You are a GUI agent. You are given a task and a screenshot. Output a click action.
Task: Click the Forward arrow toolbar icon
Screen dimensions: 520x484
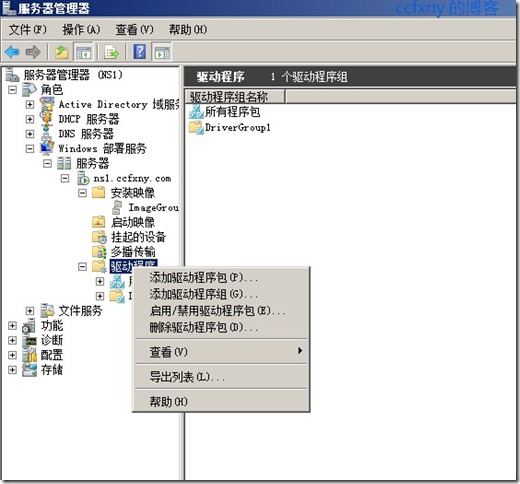[x=33, y=52]
